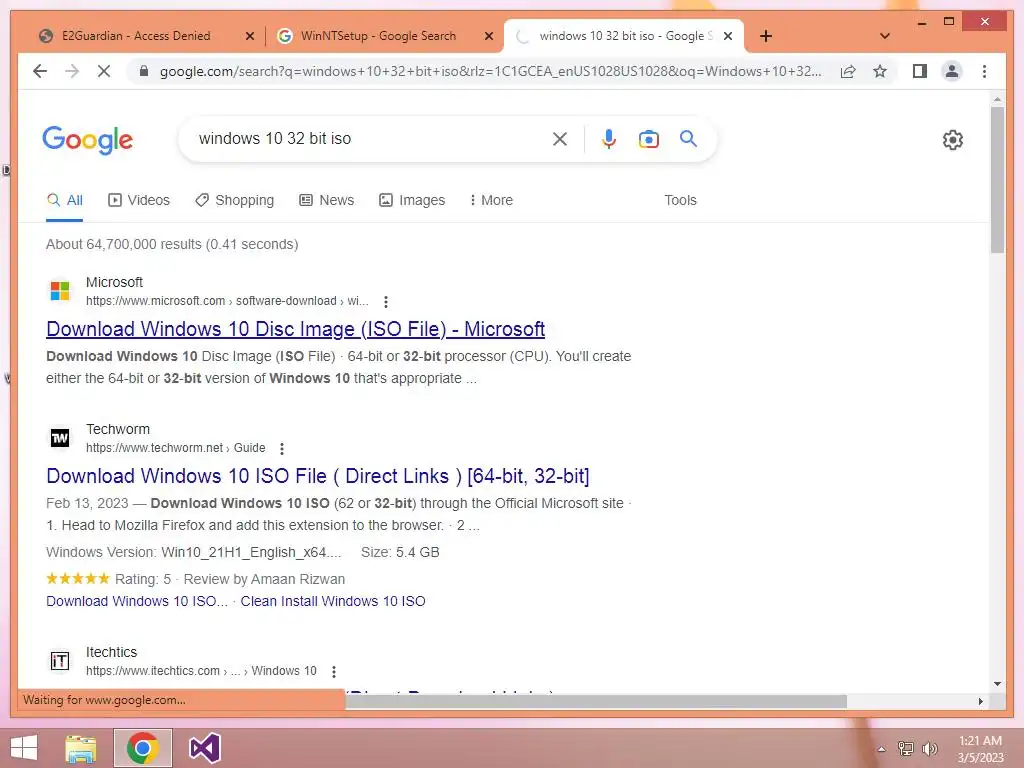Click the Microsoft favicon in results

pos(60,291)
